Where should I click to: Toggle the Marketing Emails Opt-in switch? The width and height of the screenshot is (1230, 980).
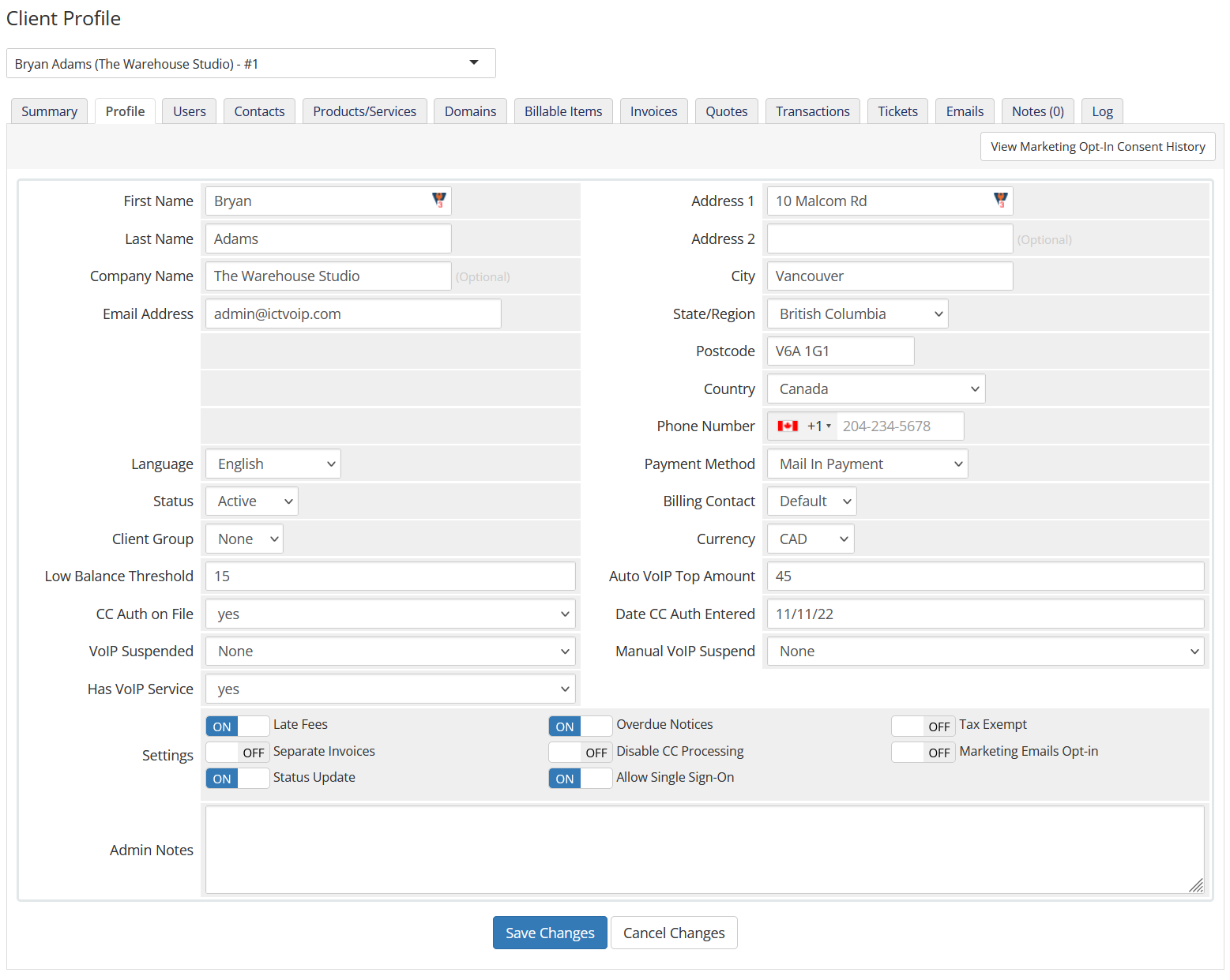click(923, 752)
